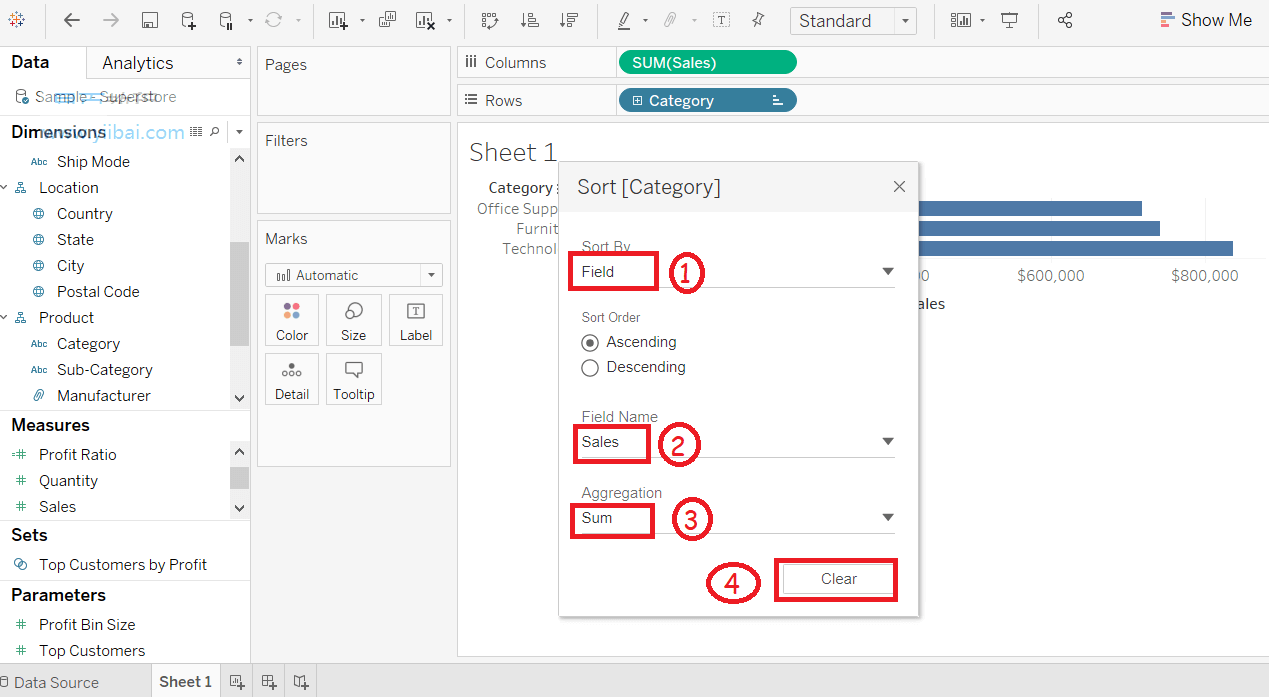Click the Color marks card
Image resolution: width=1269 pixels, height=697 pixels.
click(292, 320)
